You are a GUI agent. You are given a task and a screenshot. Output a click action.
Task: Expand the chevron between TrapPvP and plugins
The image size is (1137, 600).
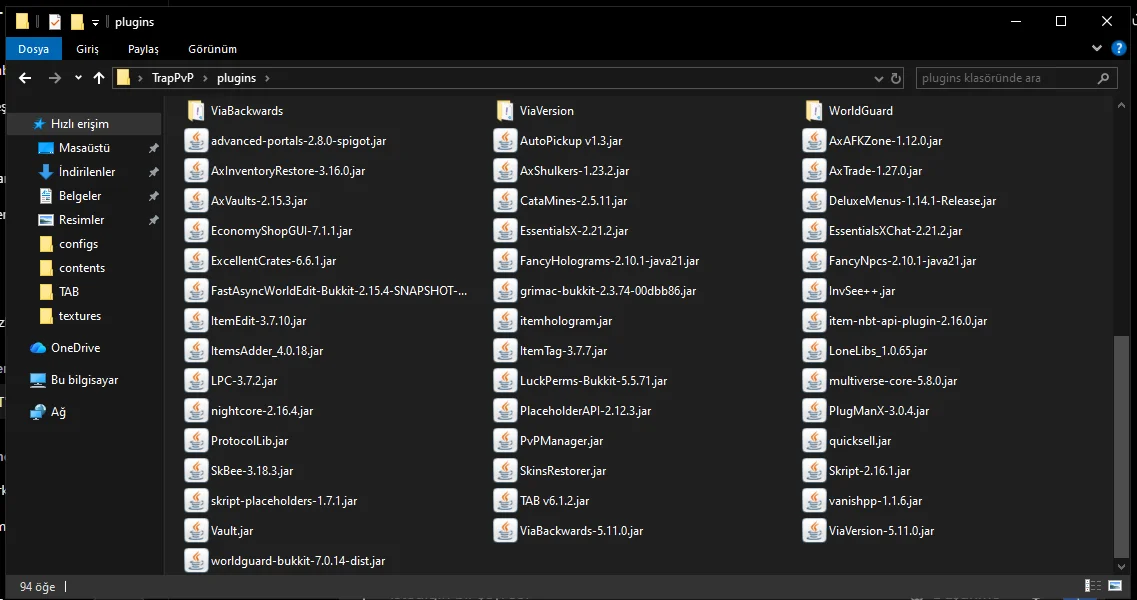click(x=206, y=78)
